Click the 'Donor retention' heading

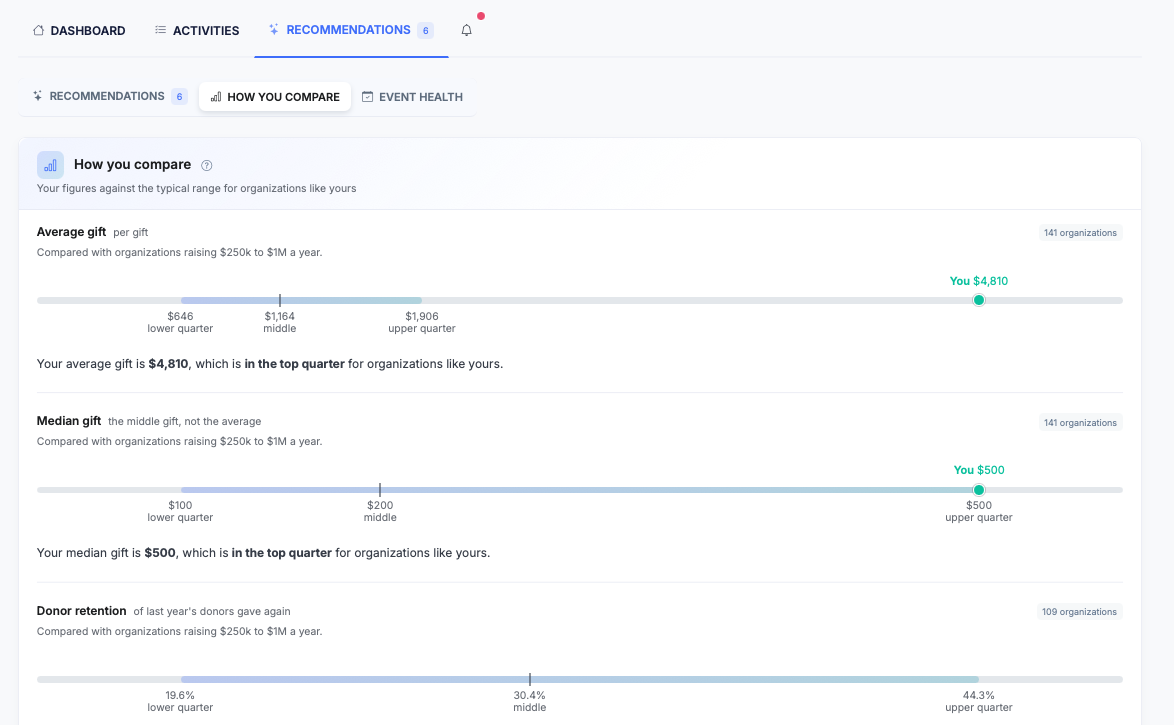(81, 611)
